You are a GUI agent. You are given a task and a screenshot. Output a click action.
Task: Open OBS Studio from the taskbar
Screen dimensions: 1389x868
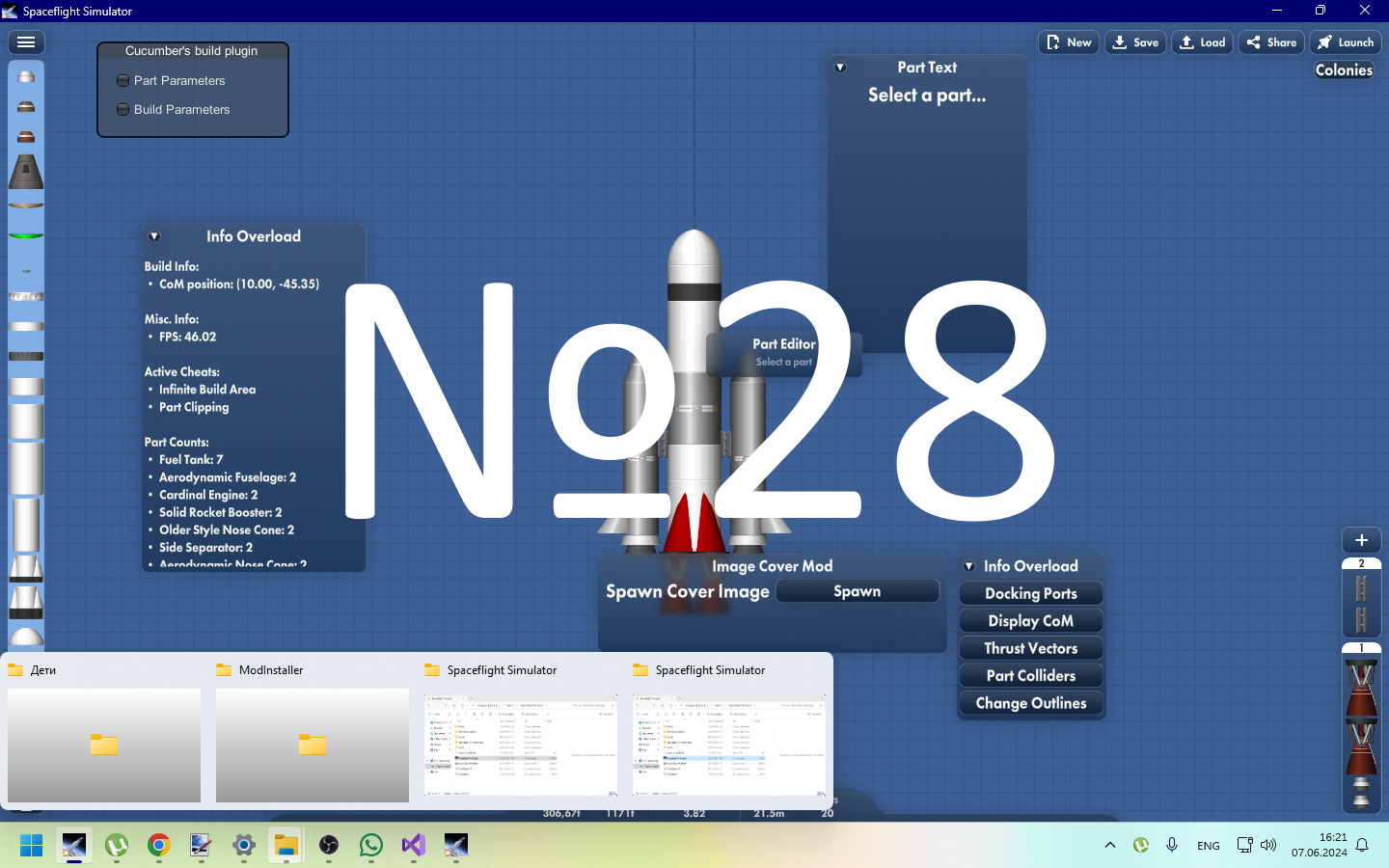(x=329, y=846)
